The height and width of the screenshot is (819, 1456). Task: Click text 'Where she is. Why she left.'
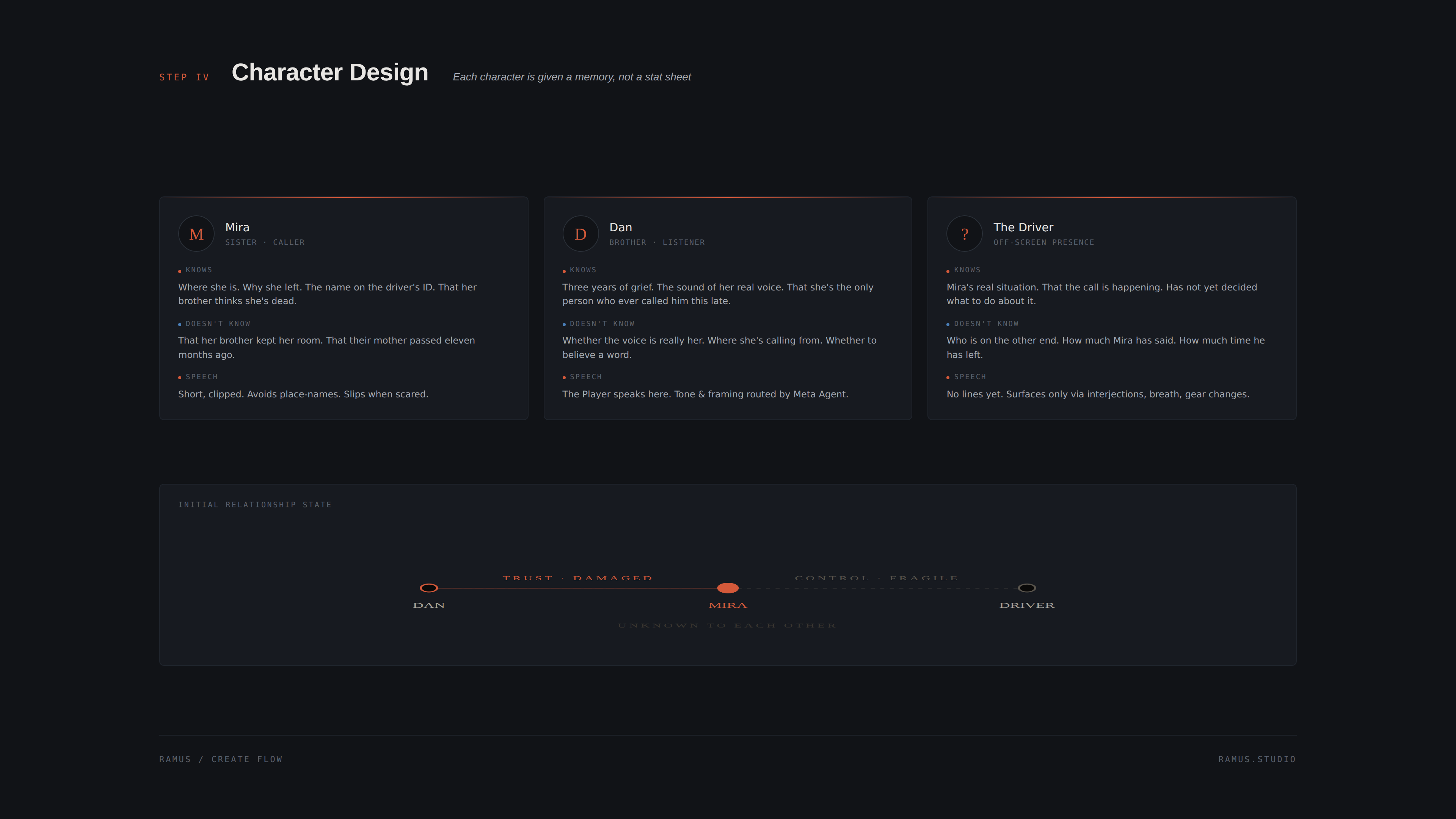point(240,287)
